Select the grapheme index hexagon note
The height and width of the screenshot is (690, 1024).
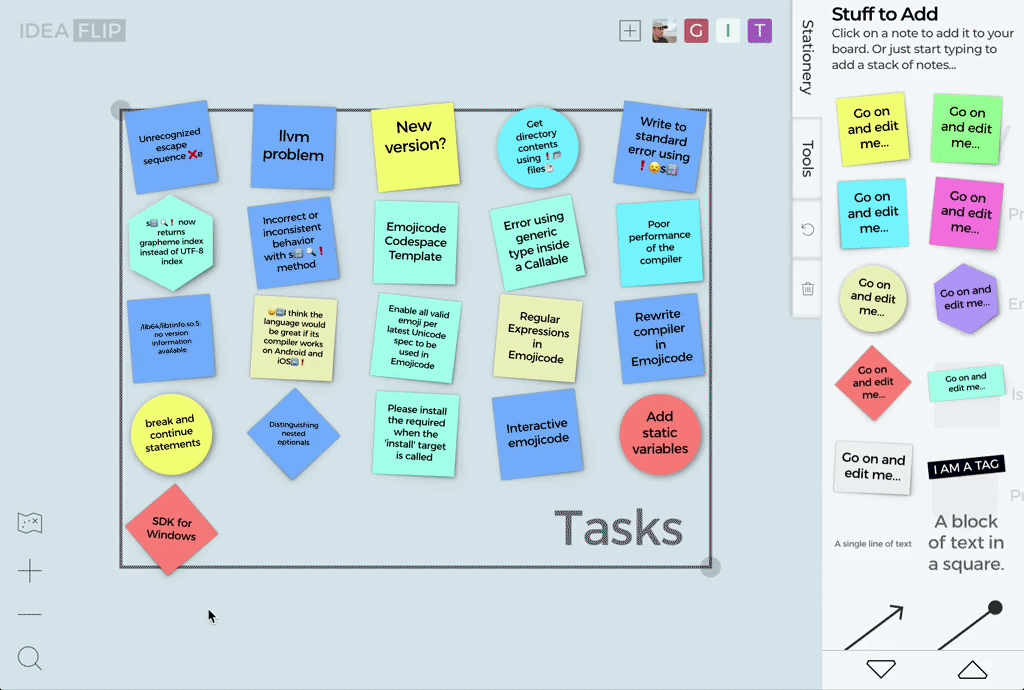pos(171,242)
